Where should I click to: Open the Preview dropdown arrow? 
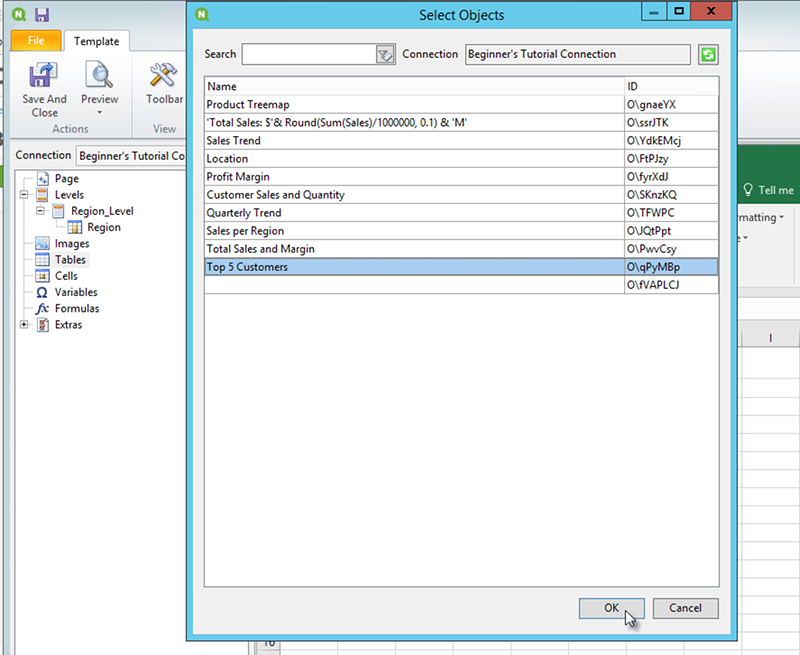99,113
